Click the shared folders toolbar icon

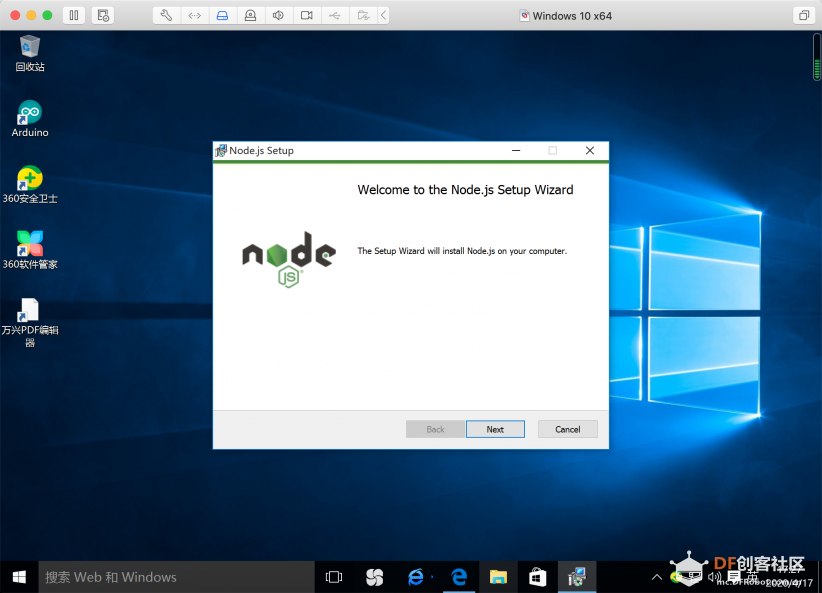(363, 15)
